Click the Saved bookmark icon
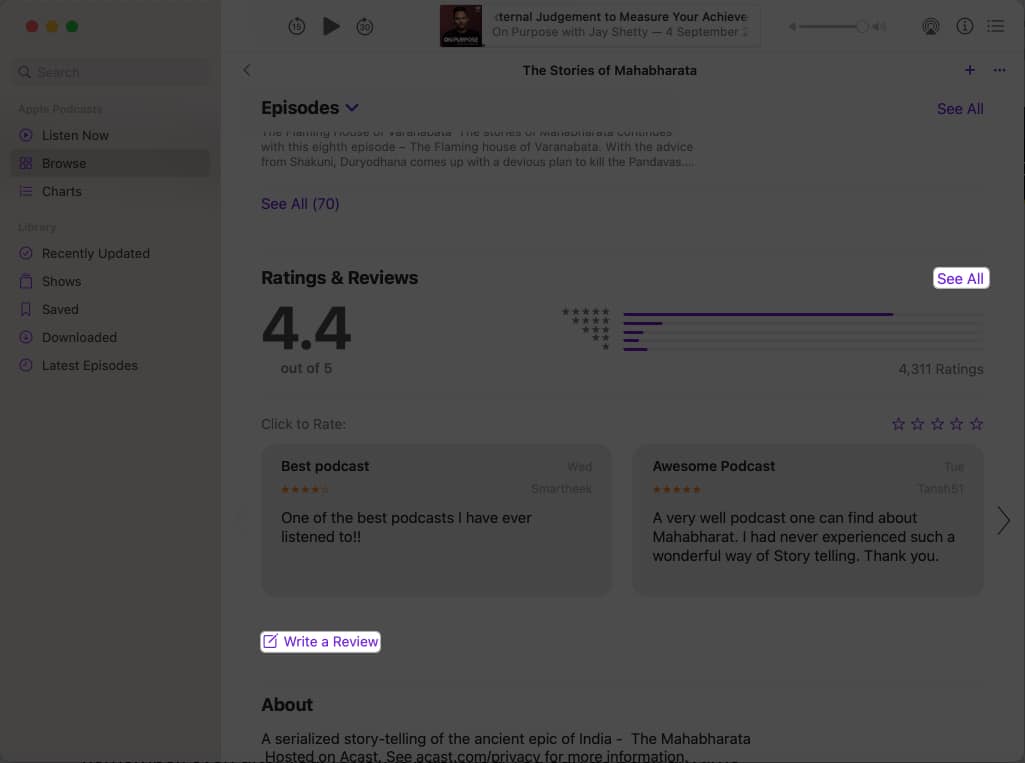 click(25, 309)
